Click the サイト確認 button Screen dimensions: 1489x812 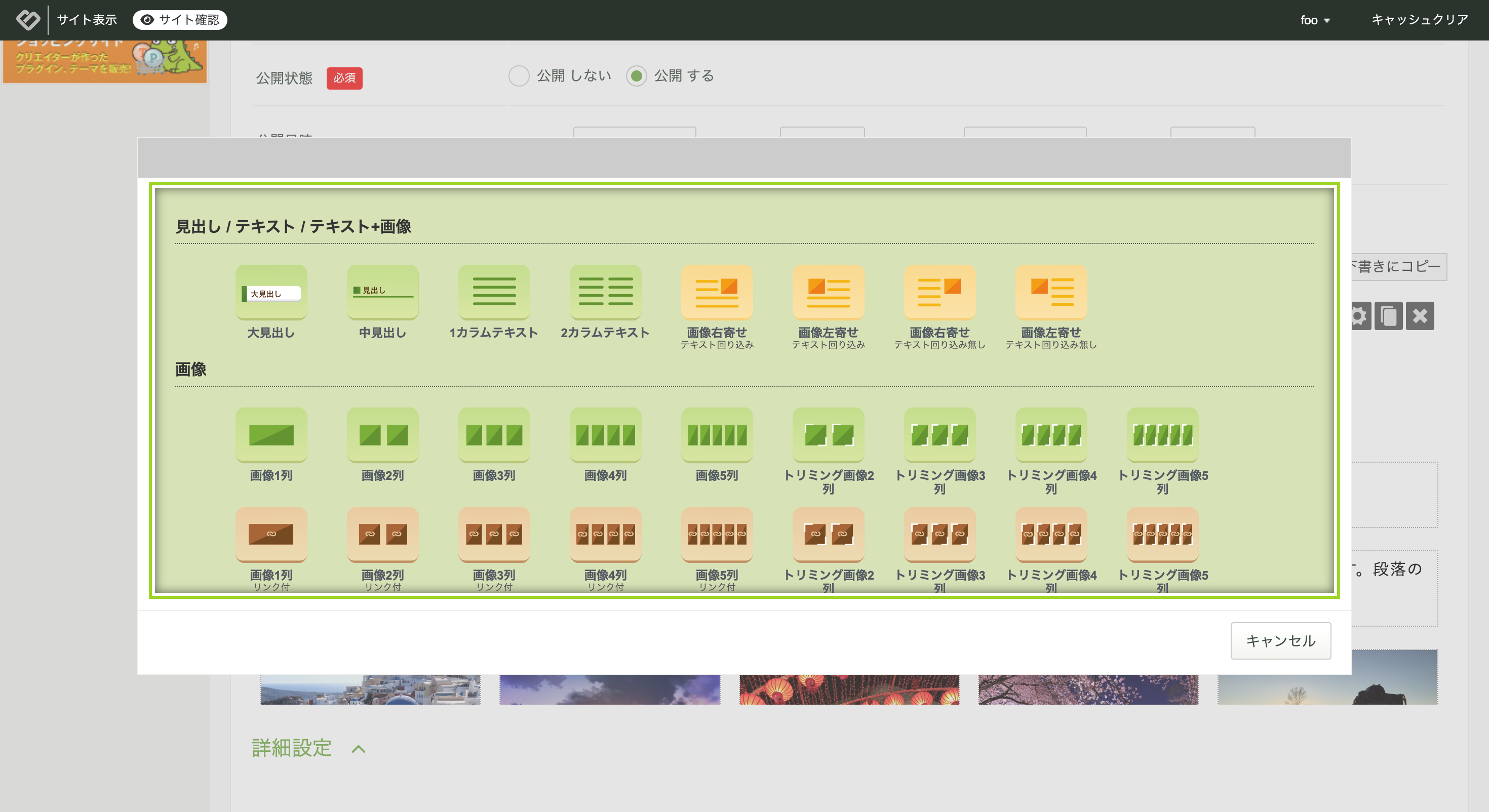tap(180, 20)
